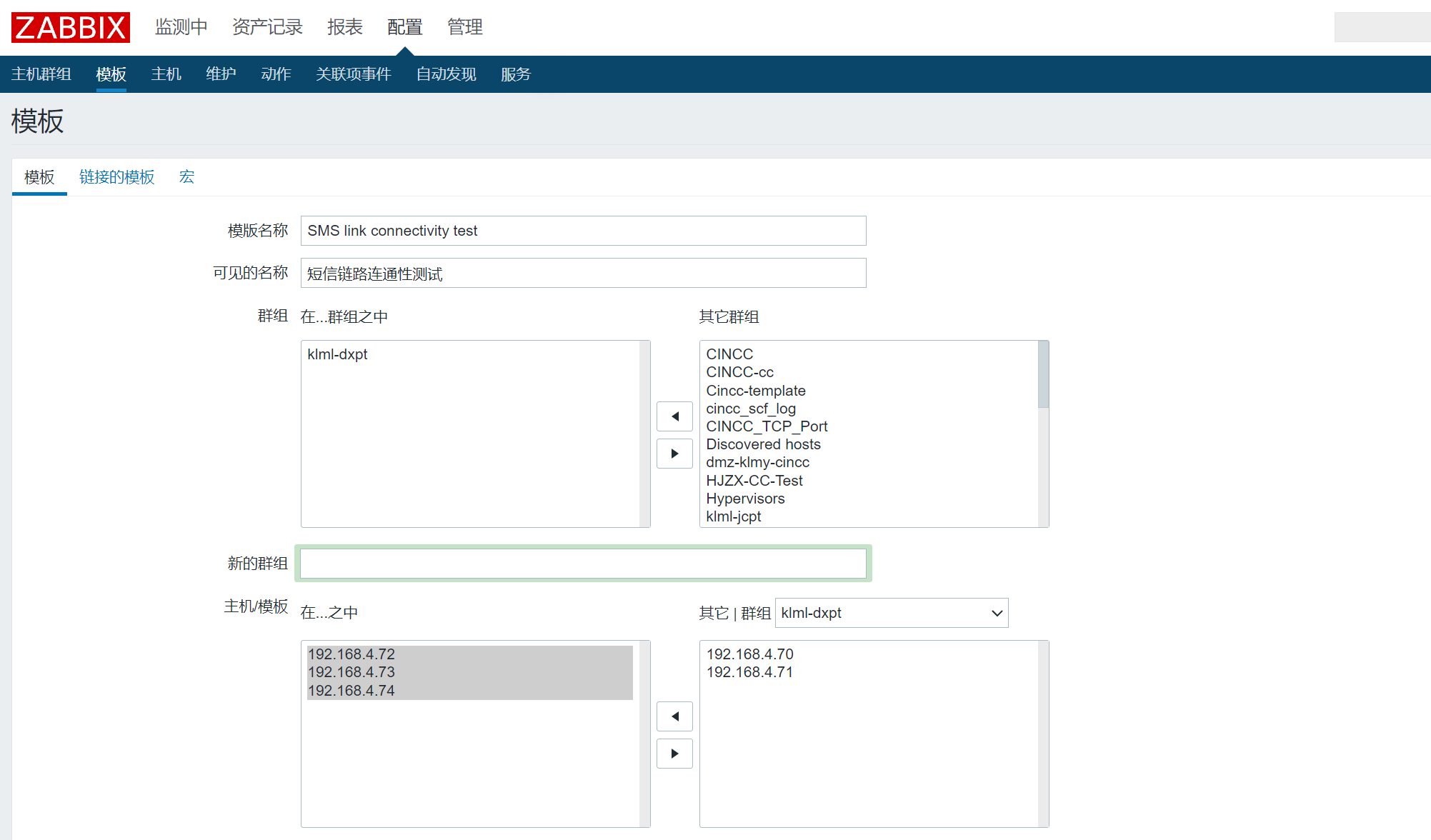Click the ZABBIX logo
1431x840 pixels.
click(x=70, y=27)
